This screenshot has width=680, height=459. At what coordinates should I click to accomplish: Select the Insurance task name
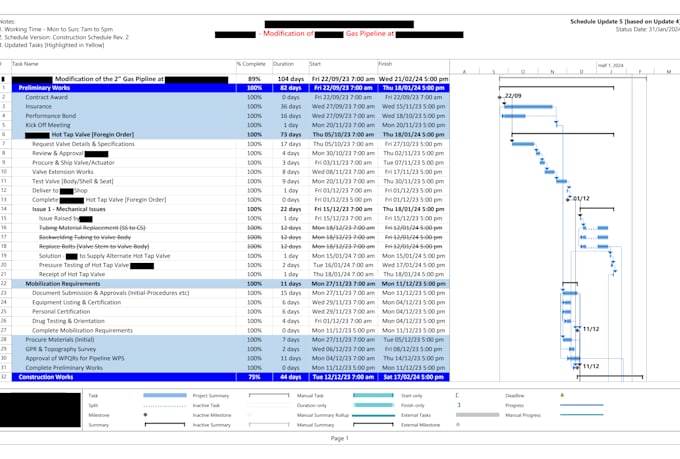(38, 107)
